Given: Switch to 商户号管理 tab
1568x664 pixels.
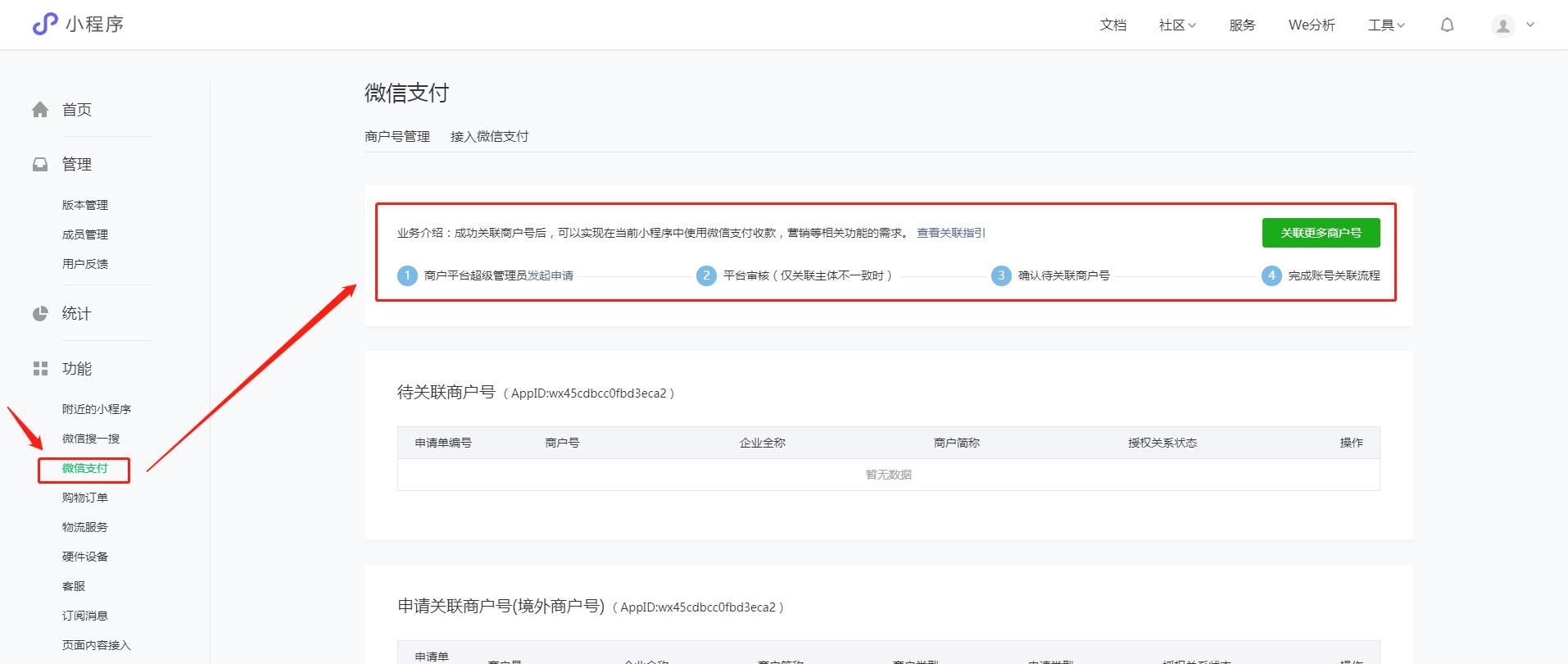Looking at the screenshot, I should click(397, 136).
